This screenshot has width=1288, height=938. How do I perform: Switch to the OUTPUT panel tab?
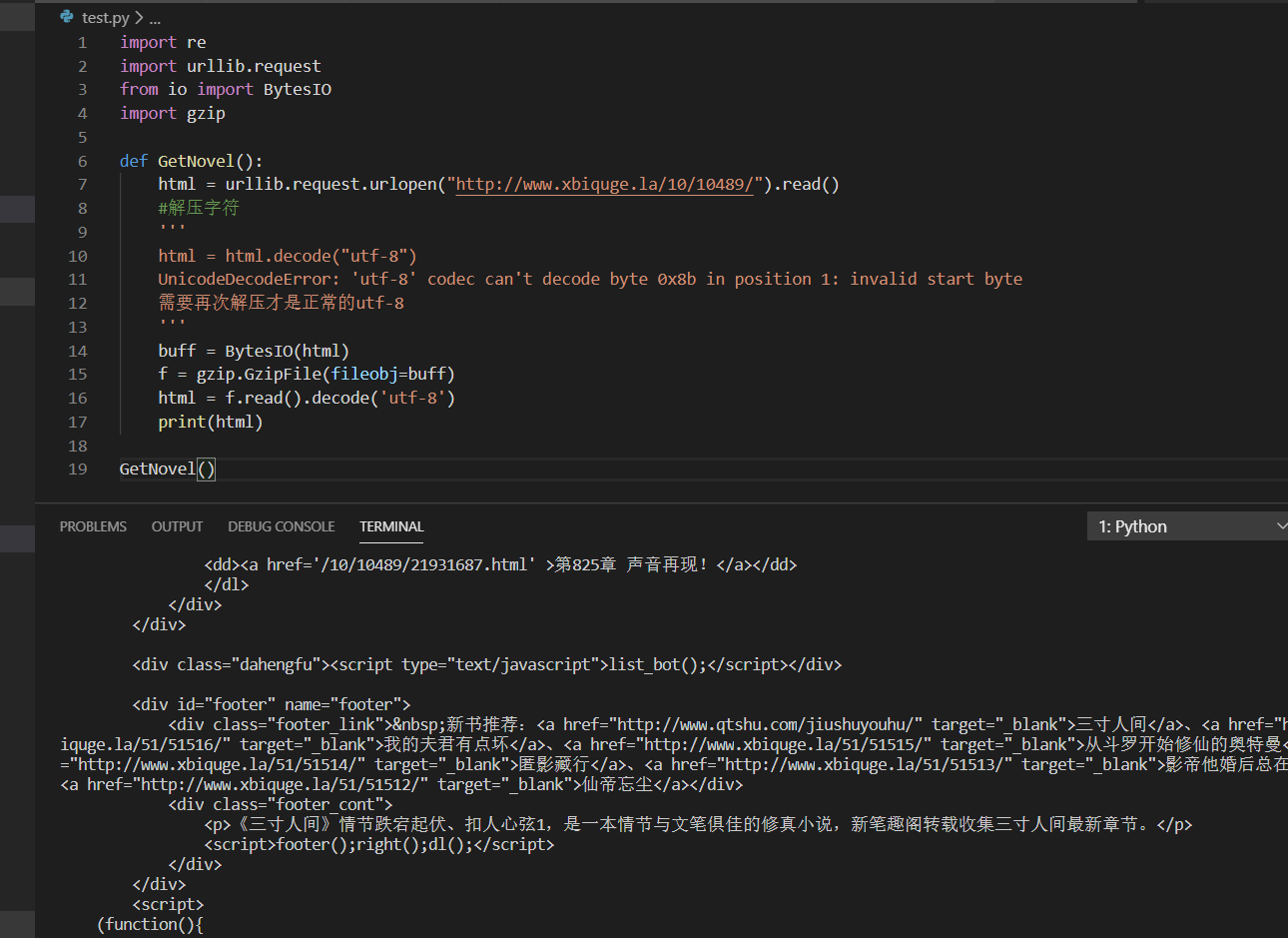177,526
